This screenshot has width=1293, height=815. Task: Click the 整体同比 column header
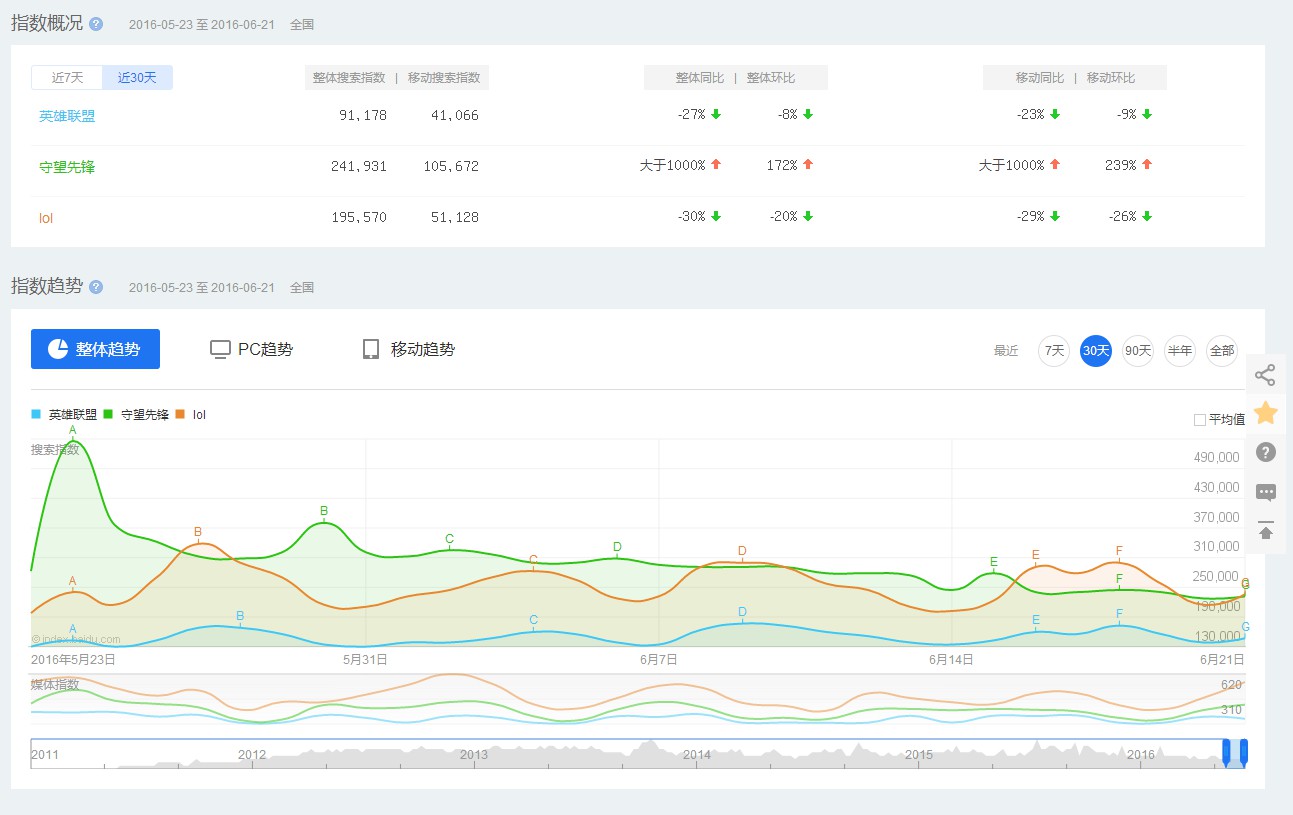click(700, 78)
